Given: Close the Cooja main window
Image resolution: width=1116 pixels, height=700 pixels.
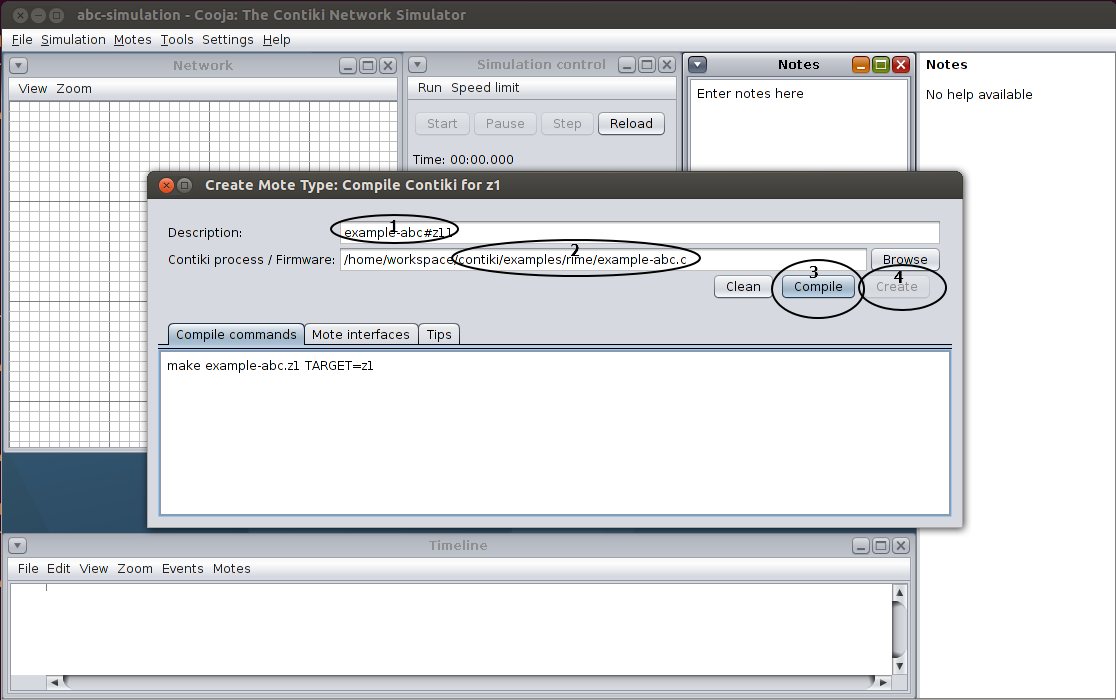Looking at the screenshot, I should click(x=21, y=15).
